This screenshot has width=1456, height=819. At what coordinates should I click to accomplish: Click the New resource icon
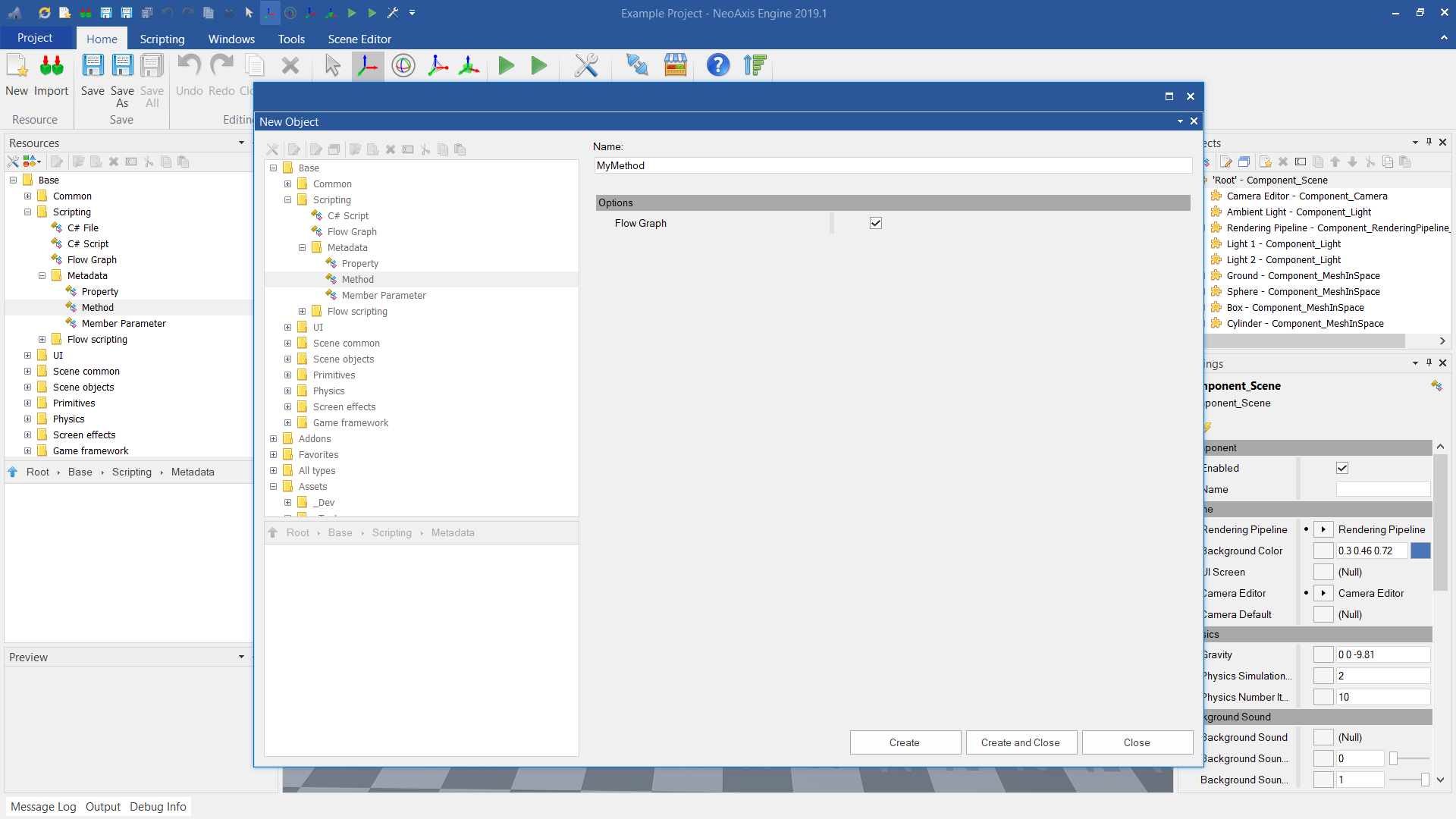click(17, 66)
